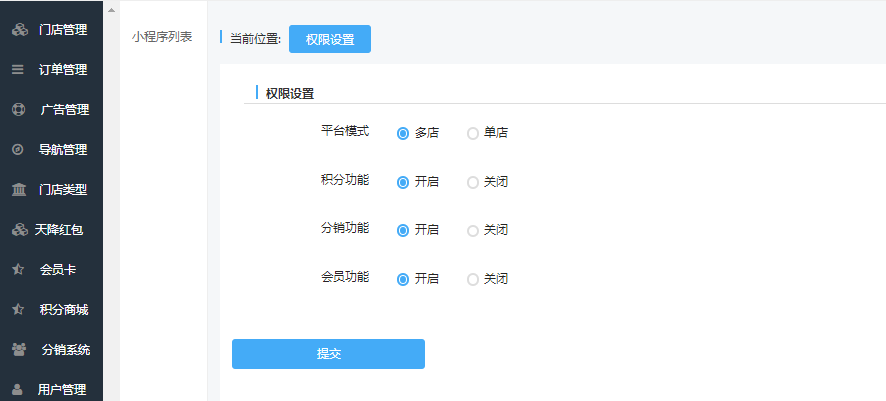Click the 用户管理 person icon

(18, 390)
